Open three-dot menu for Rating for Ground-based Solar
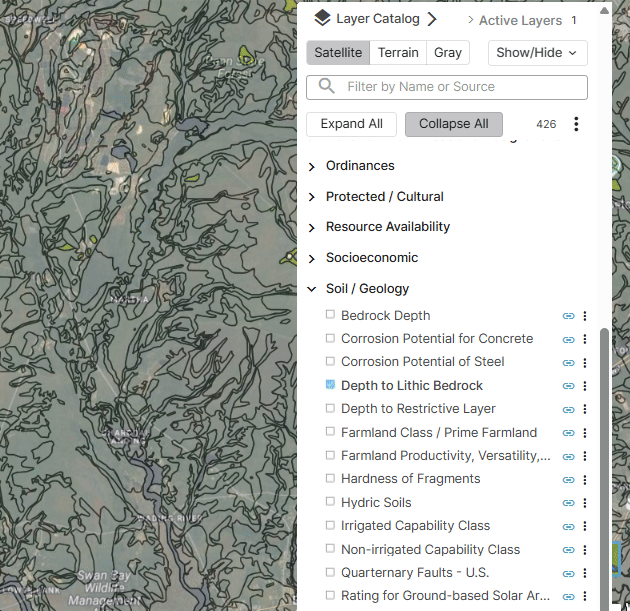The image size is (630, 611). click(585, 597)
